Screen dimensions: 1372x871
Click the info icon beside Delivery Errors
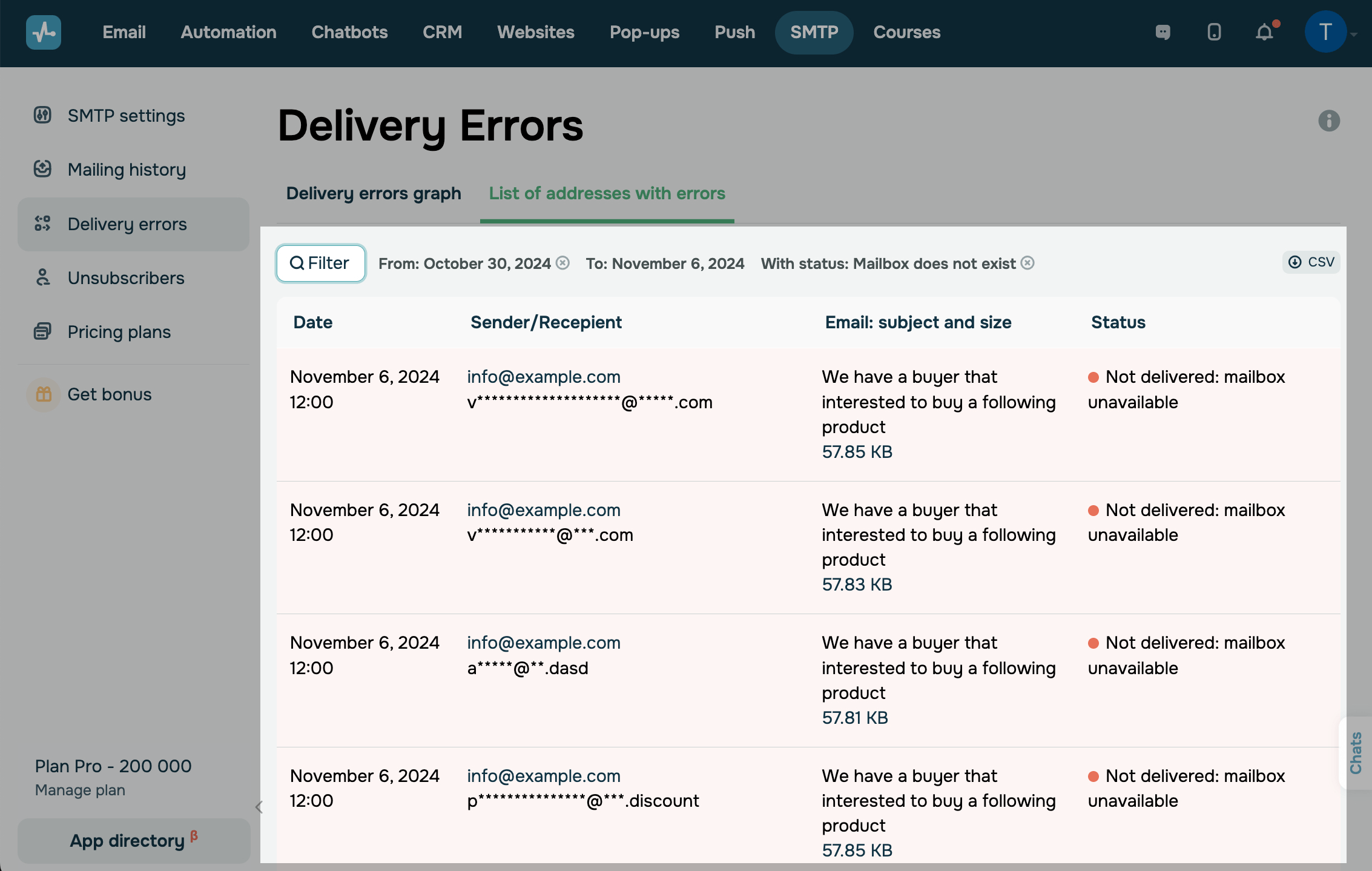pyautogui.click(x=1329, y=121)
